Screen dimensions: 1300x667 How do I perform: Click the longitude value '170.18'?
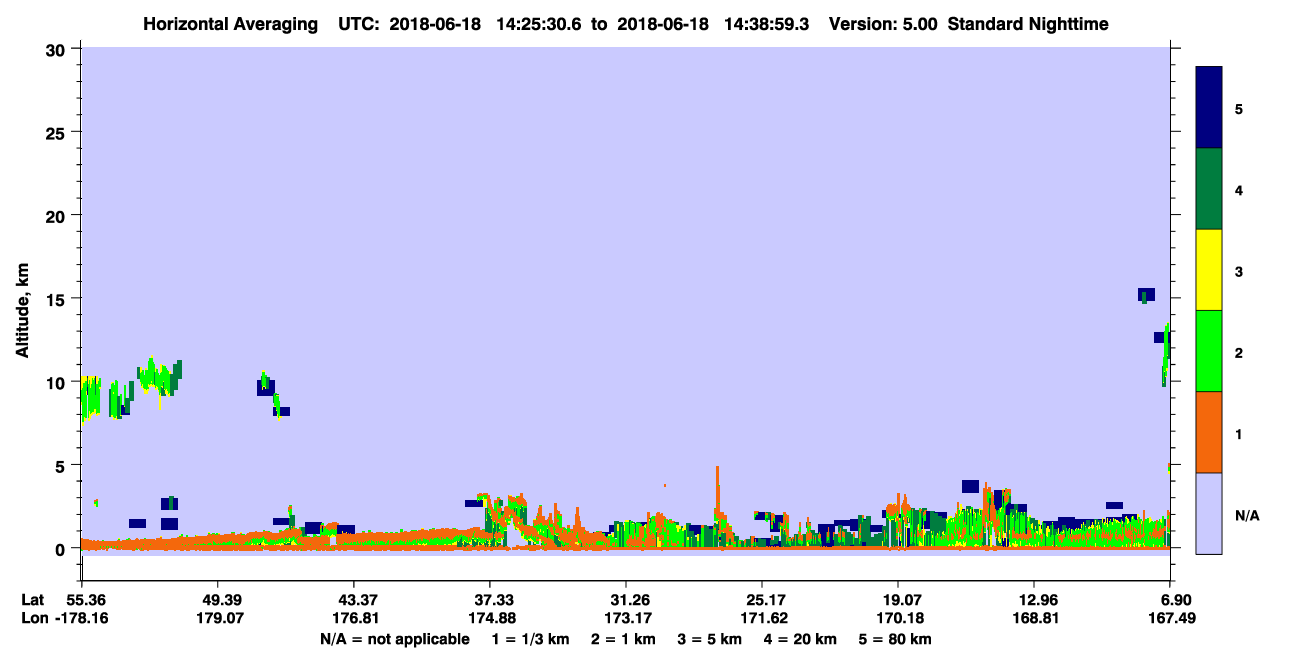tap(898, 618)
